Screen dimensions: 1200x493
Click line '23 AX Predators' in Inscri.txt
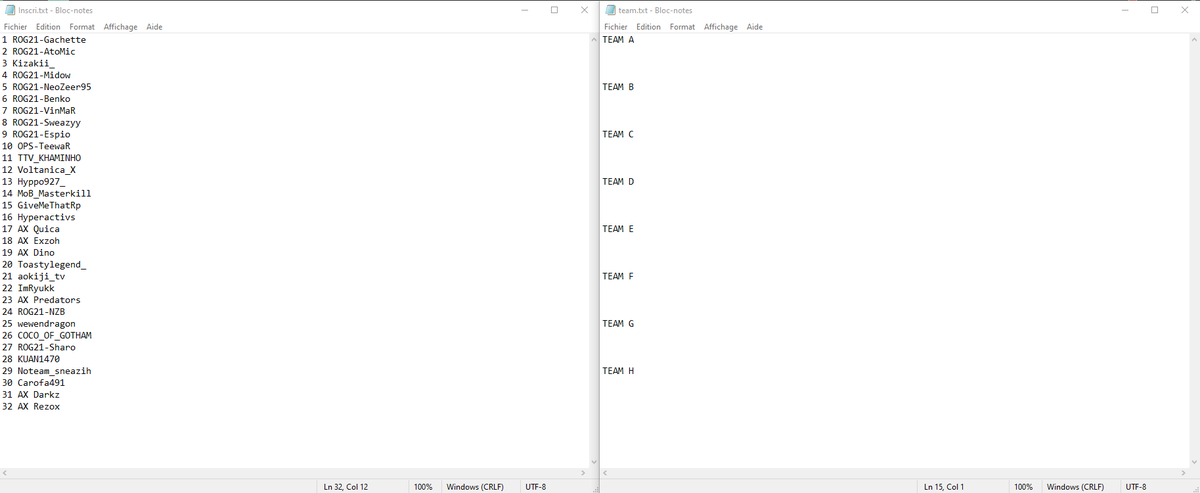point(42,300)
